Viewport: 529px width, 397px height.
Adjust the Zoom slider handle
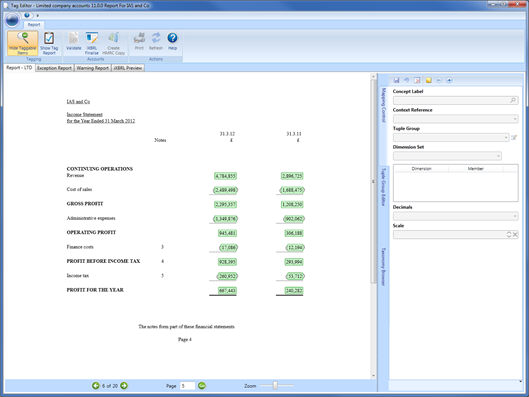click(275, 385)
